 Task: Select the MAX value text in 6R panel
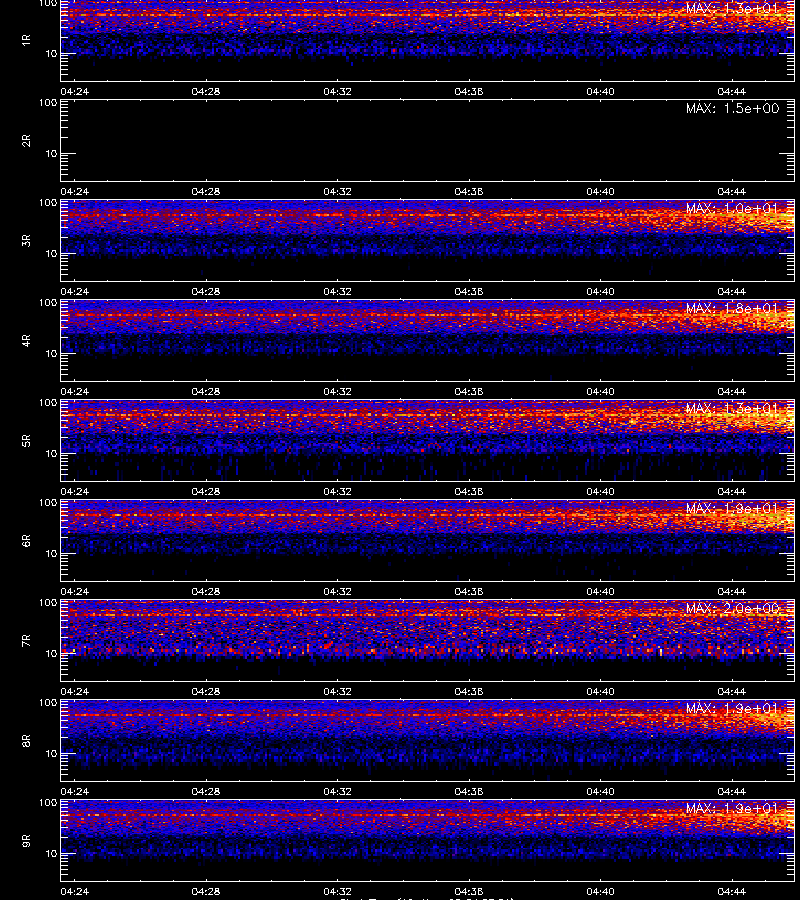point(732,509)
